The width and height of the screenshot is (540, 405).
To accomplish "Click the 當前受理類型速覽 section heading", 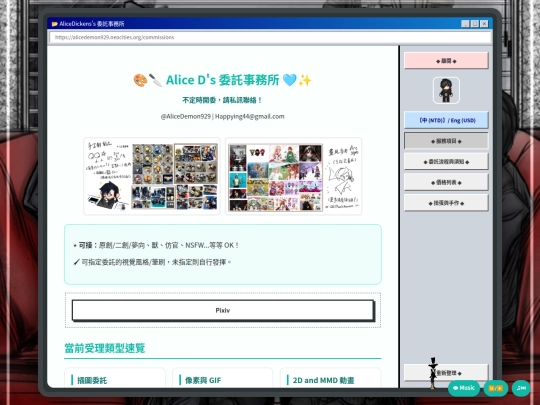I will (105, 348).
